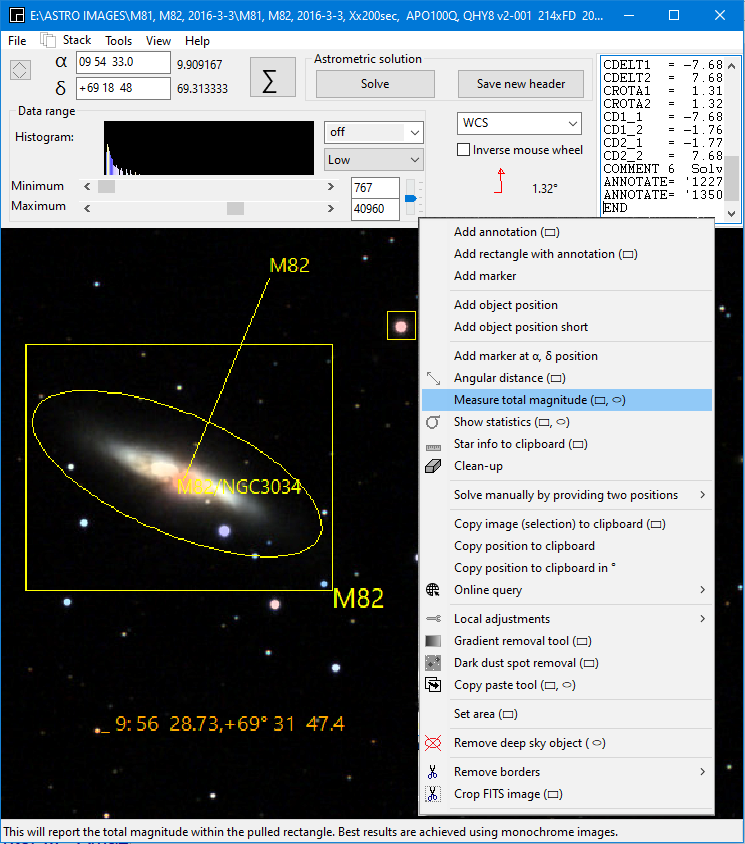745x844 pixels.
Task: Expand the Local adjustments submenu arrow
Action: [702, 618]
